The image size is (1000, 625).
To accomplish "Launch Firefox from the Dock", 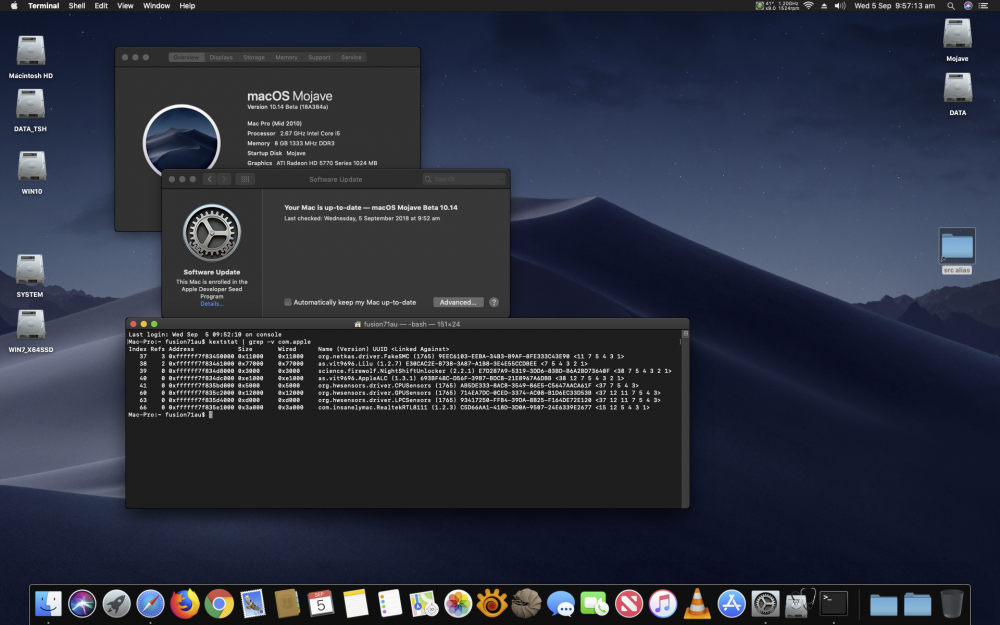I will click(x=184, y=603).
